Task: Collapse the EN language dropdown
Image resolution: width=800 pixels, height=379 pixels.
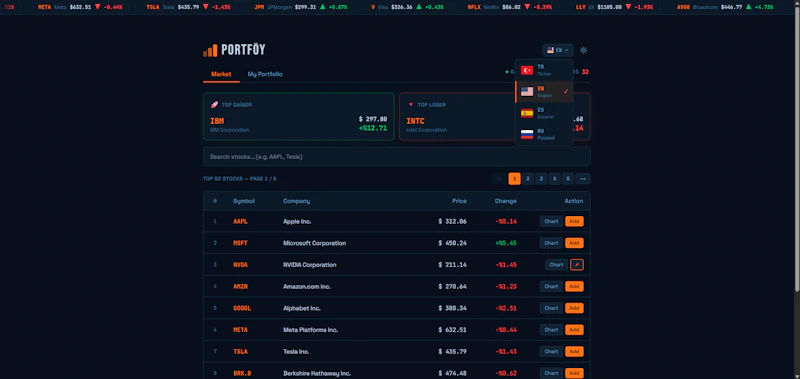Action: (558, 50)
